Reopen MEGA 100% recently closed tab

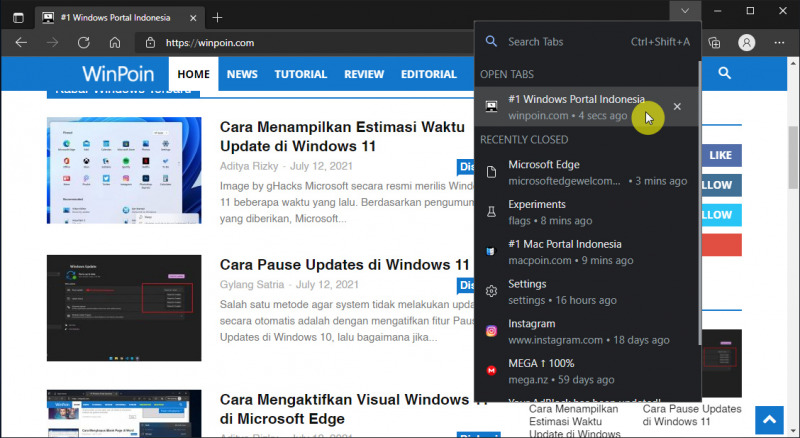(x=586, y=371)
